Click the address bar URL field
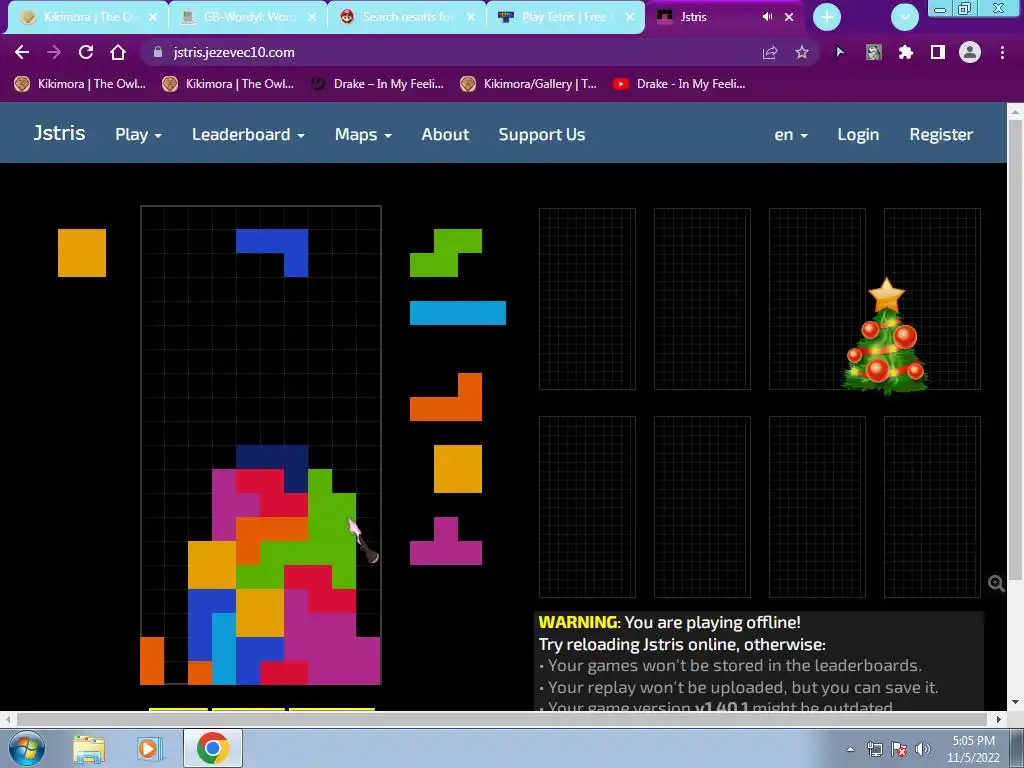Screen dimensions: 1024x768 [x=457, y=52]
